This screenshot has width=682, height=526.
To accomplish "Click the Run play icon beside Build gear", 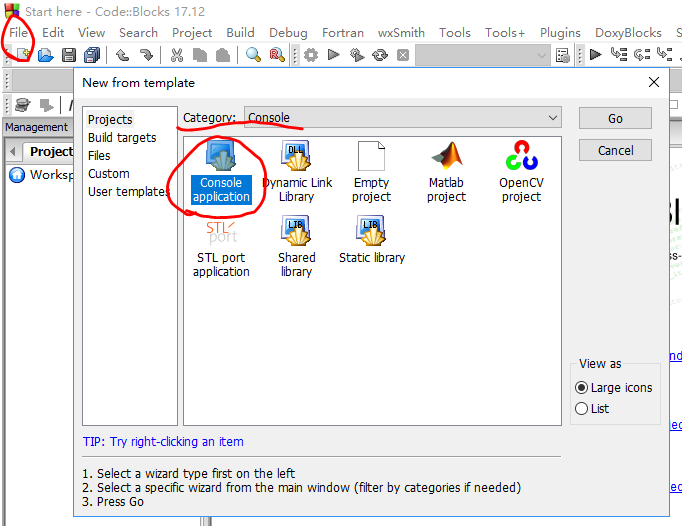I will [x=334, y=55].
